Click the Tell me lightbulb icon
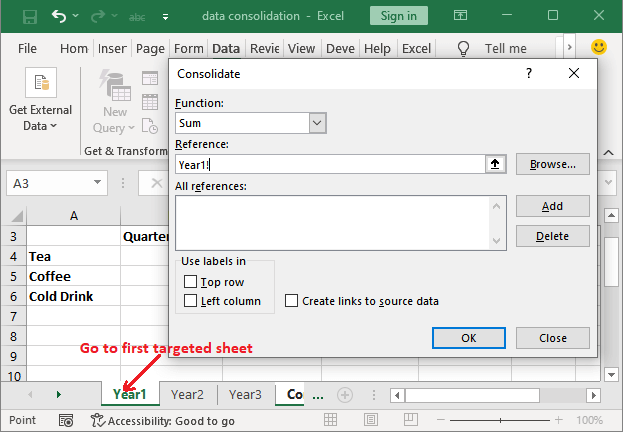The width and height of the screenshot is (623, 432). point(463,49)
